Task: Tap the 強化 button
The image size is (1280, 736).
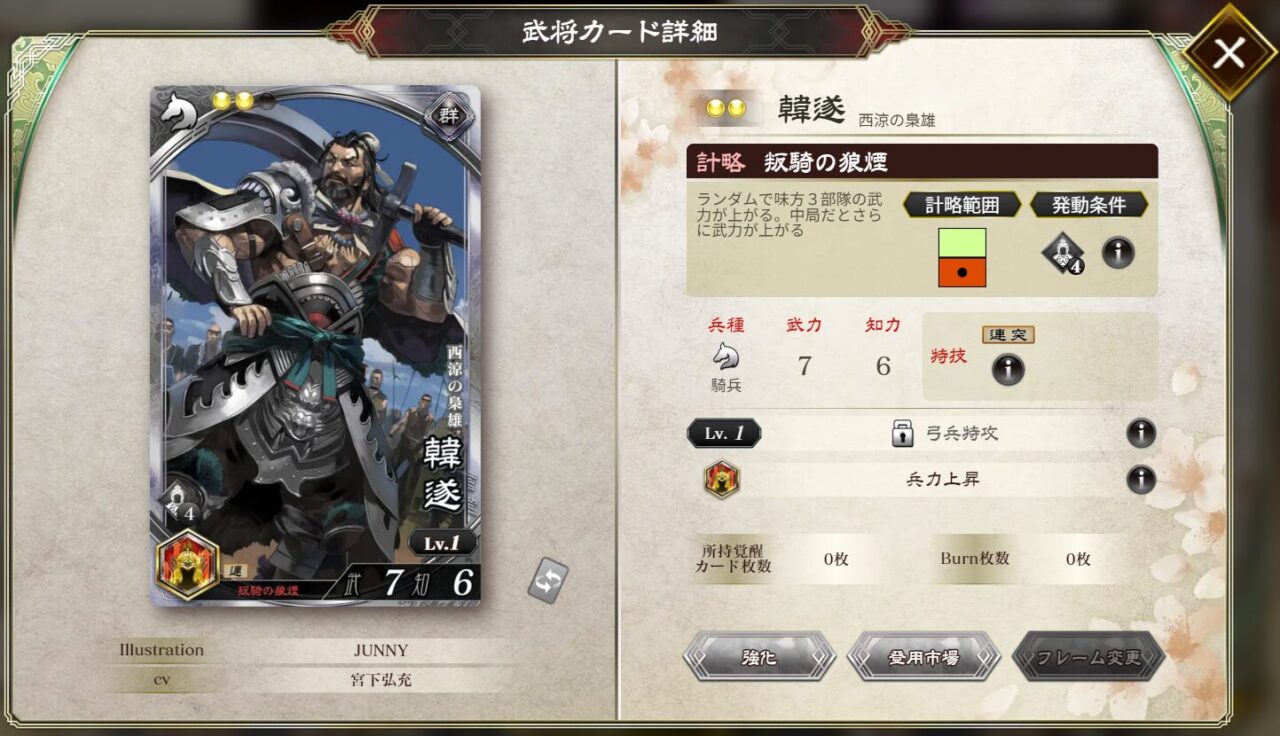Action: 759,657
